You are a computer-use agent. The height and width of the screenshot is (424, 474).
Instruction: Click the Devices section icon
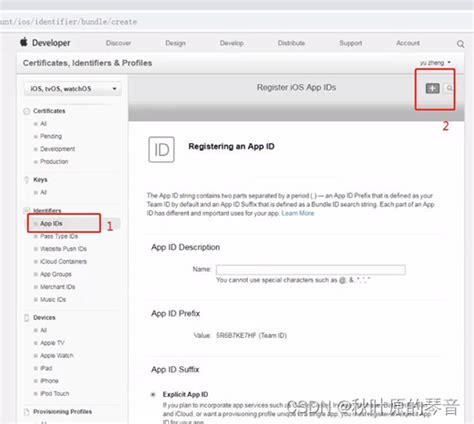pyautogui.click(x=27, y=318)
